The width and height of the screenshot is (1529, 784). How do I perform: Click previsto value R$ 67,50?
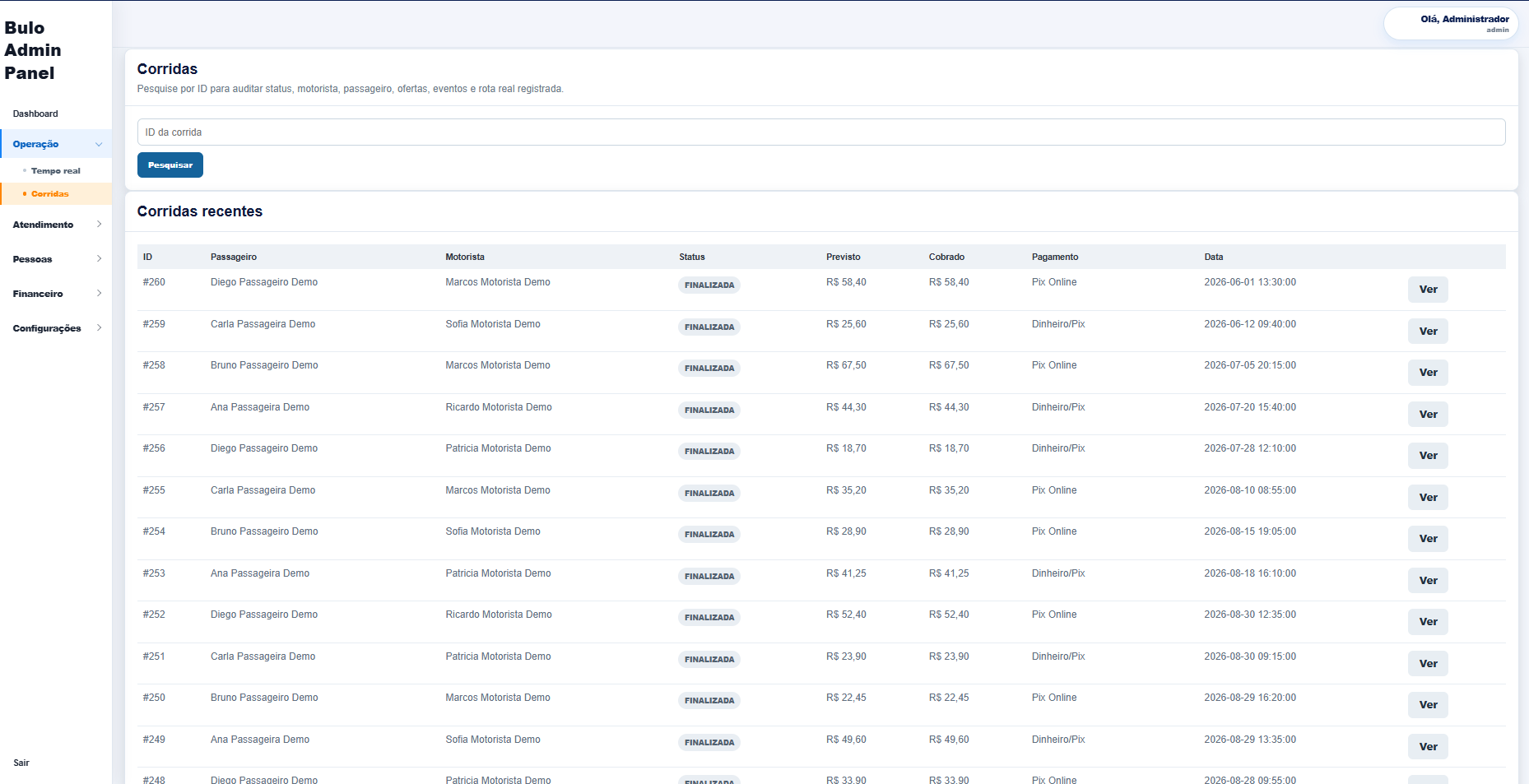pos(846,365)
